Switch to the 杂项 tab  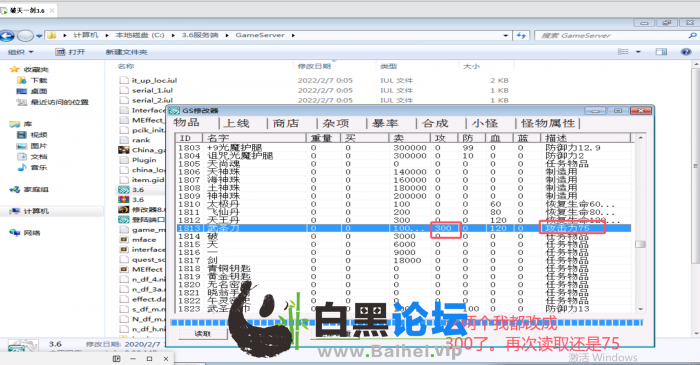pyautogui.click(x=336, y=123)
